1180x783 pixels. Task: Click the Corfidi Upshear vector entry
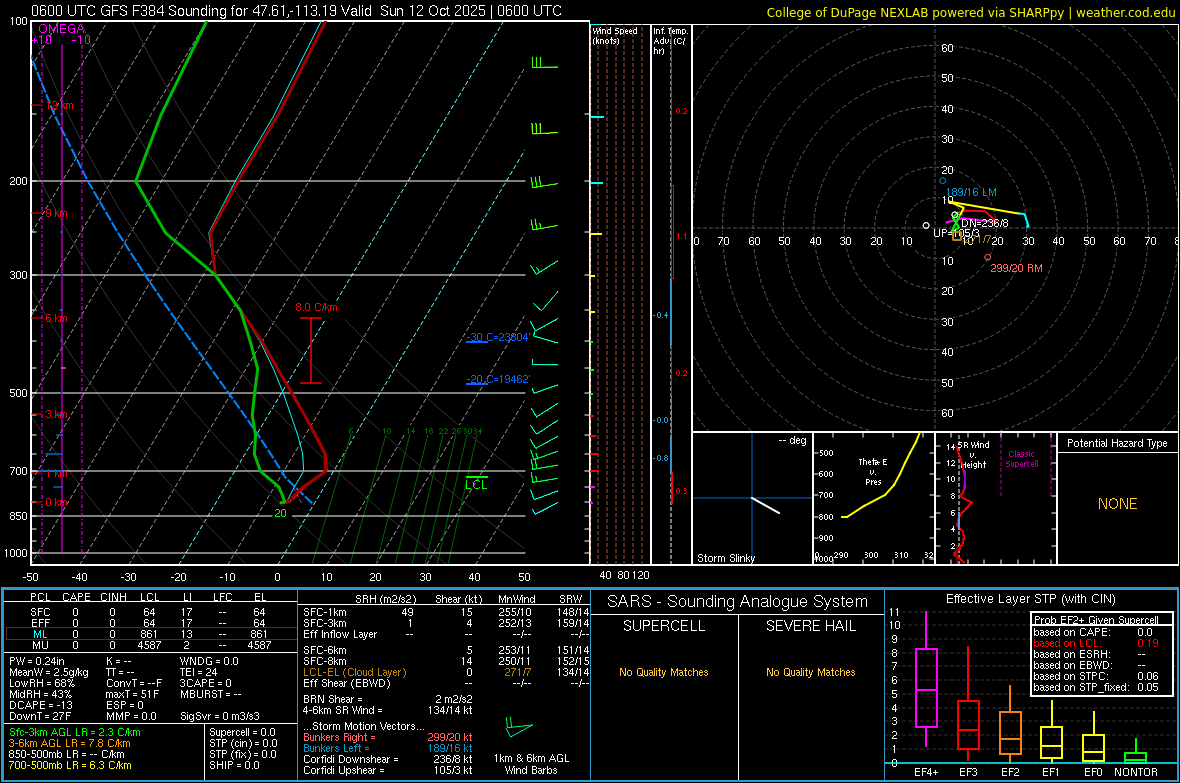[x=388, y=770]
